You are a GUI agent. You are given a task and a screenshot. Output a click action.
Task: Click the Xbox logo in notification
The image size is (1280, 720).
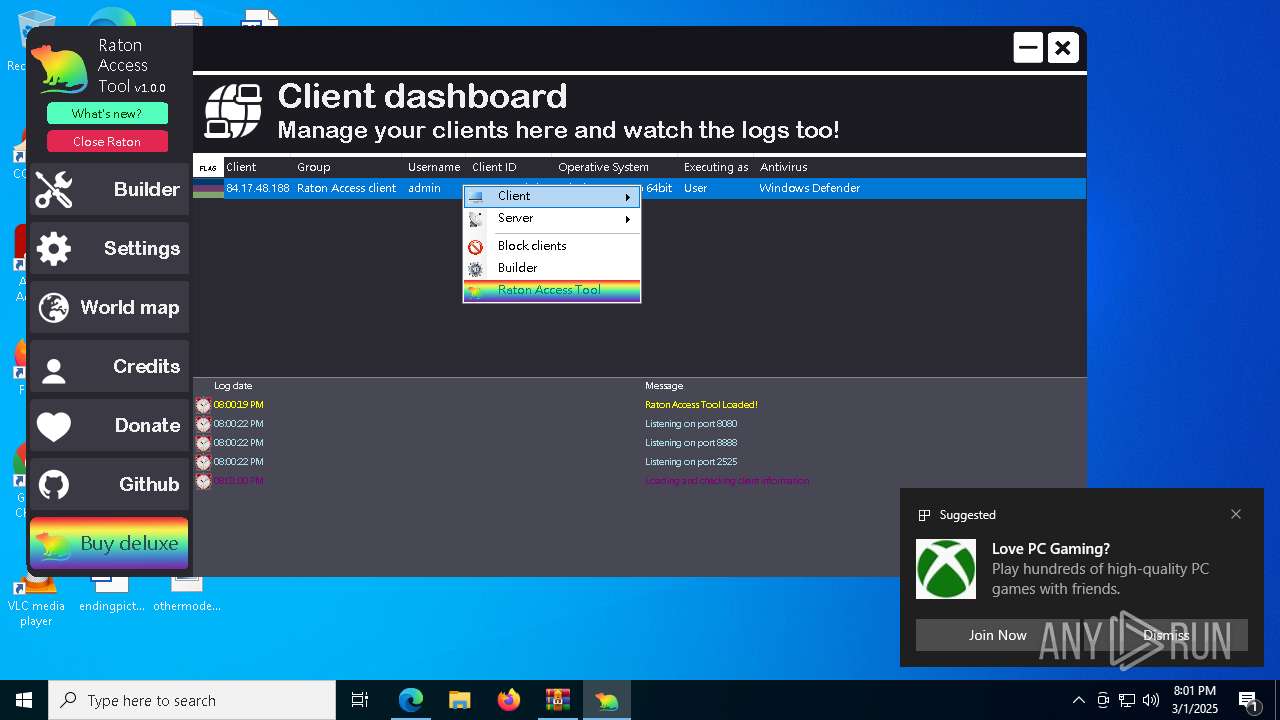pos(946,569)
